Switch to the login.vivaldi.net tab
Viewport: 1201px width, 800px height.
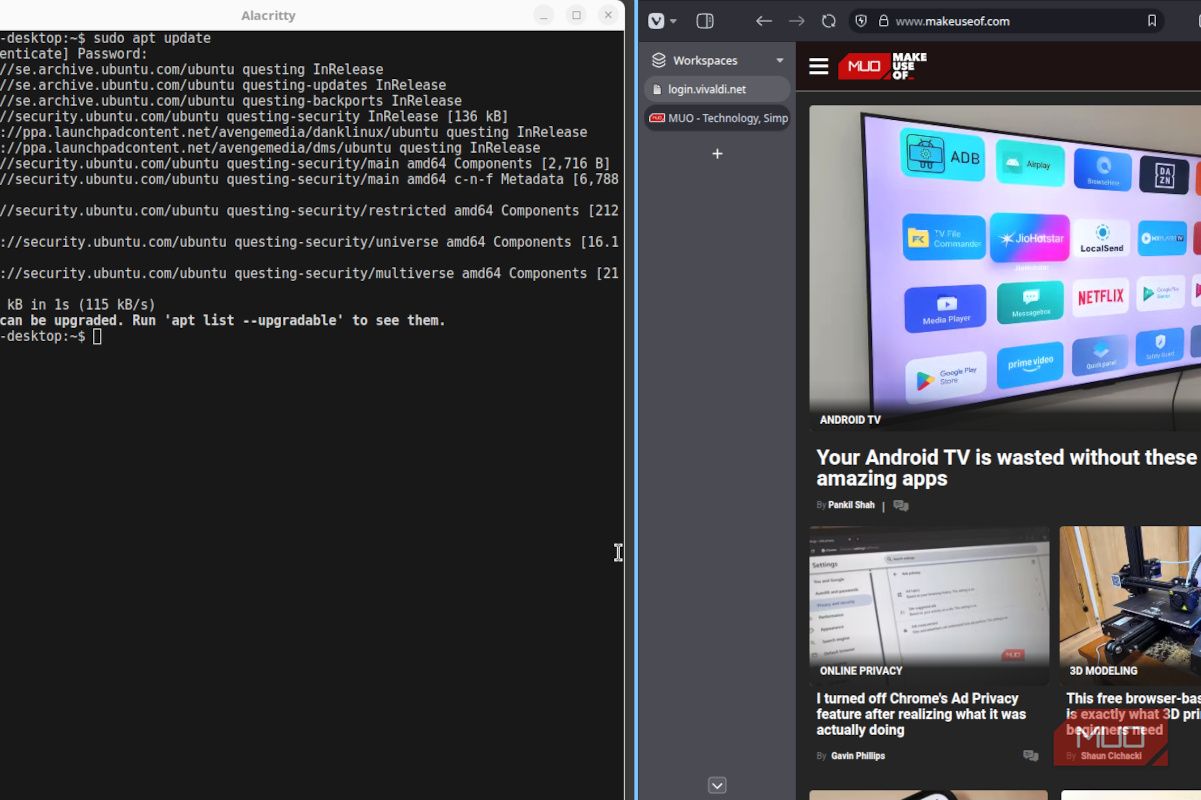pyautogui.click(x=717, y=89)
